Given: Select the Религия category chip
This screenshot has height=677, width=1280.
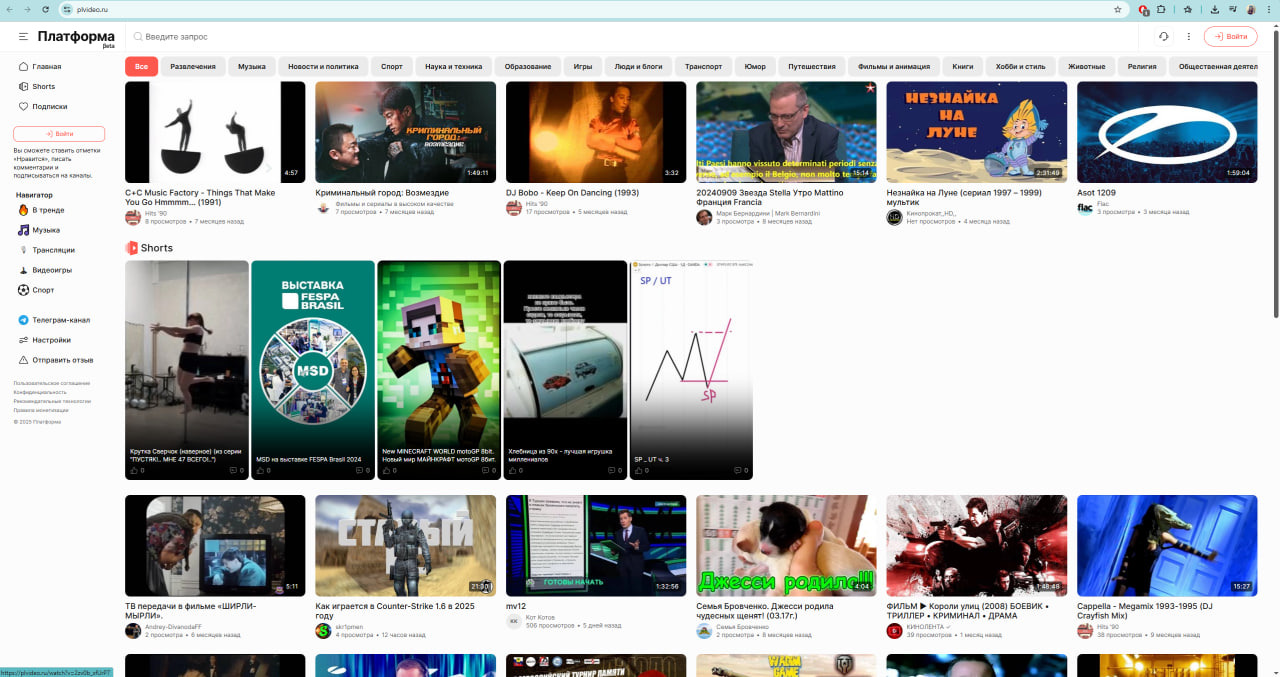Looking at the screenshot, I should [1142, 67].
